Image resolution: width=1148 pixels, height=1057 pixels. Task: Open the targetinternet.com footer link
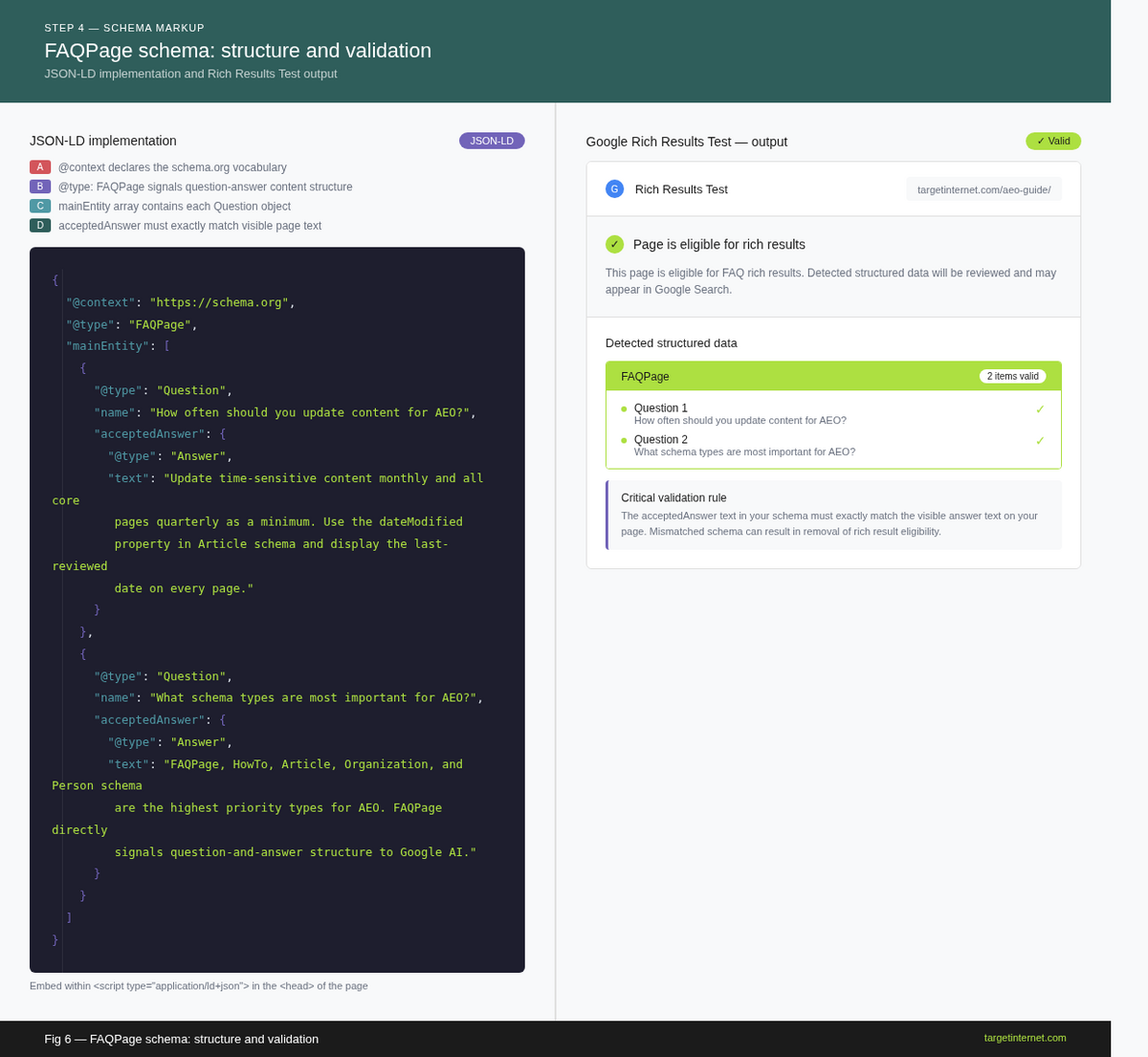point(1026,1037)
